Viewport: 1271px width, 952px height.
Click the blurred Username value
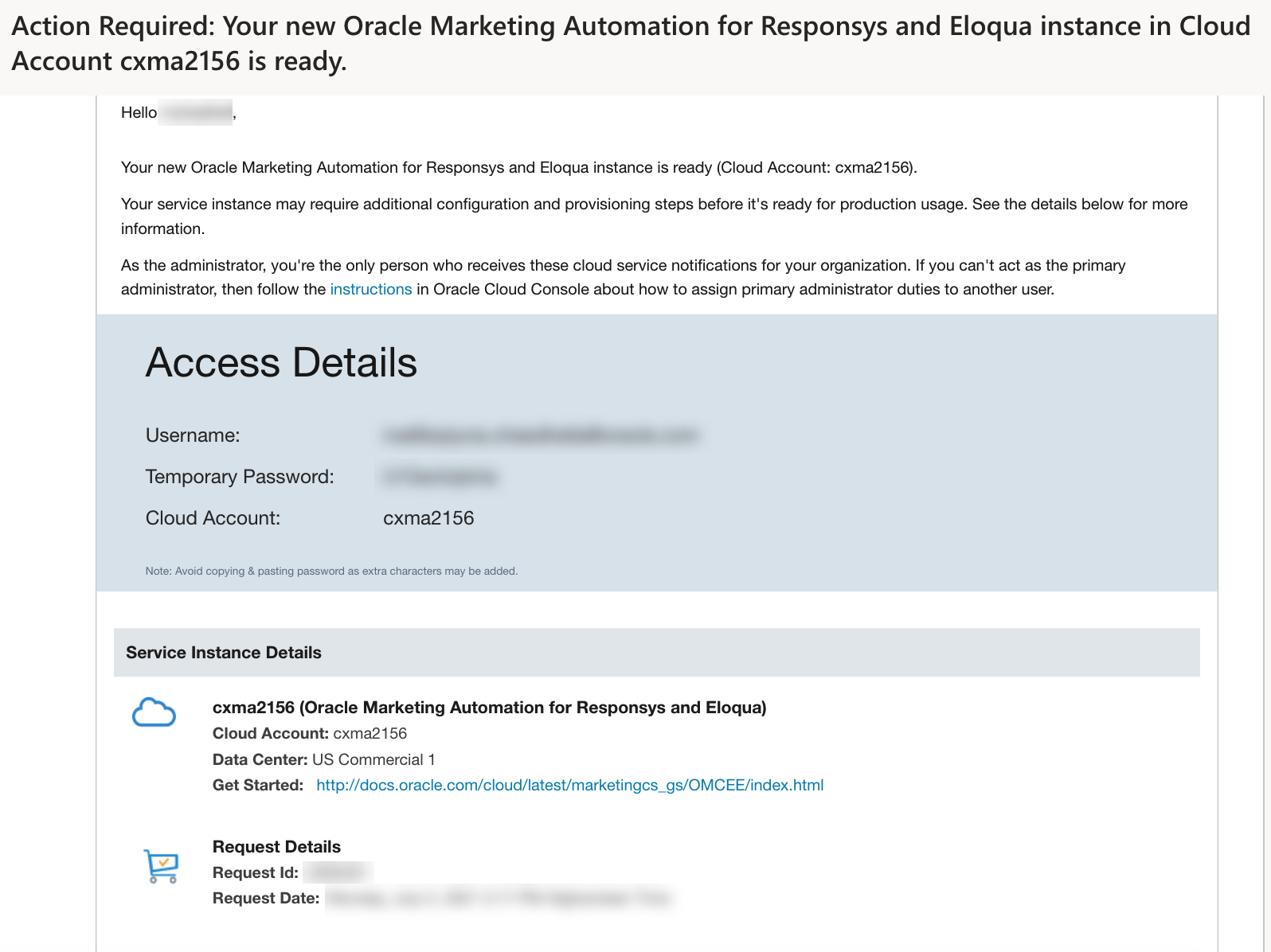(541, 435)
